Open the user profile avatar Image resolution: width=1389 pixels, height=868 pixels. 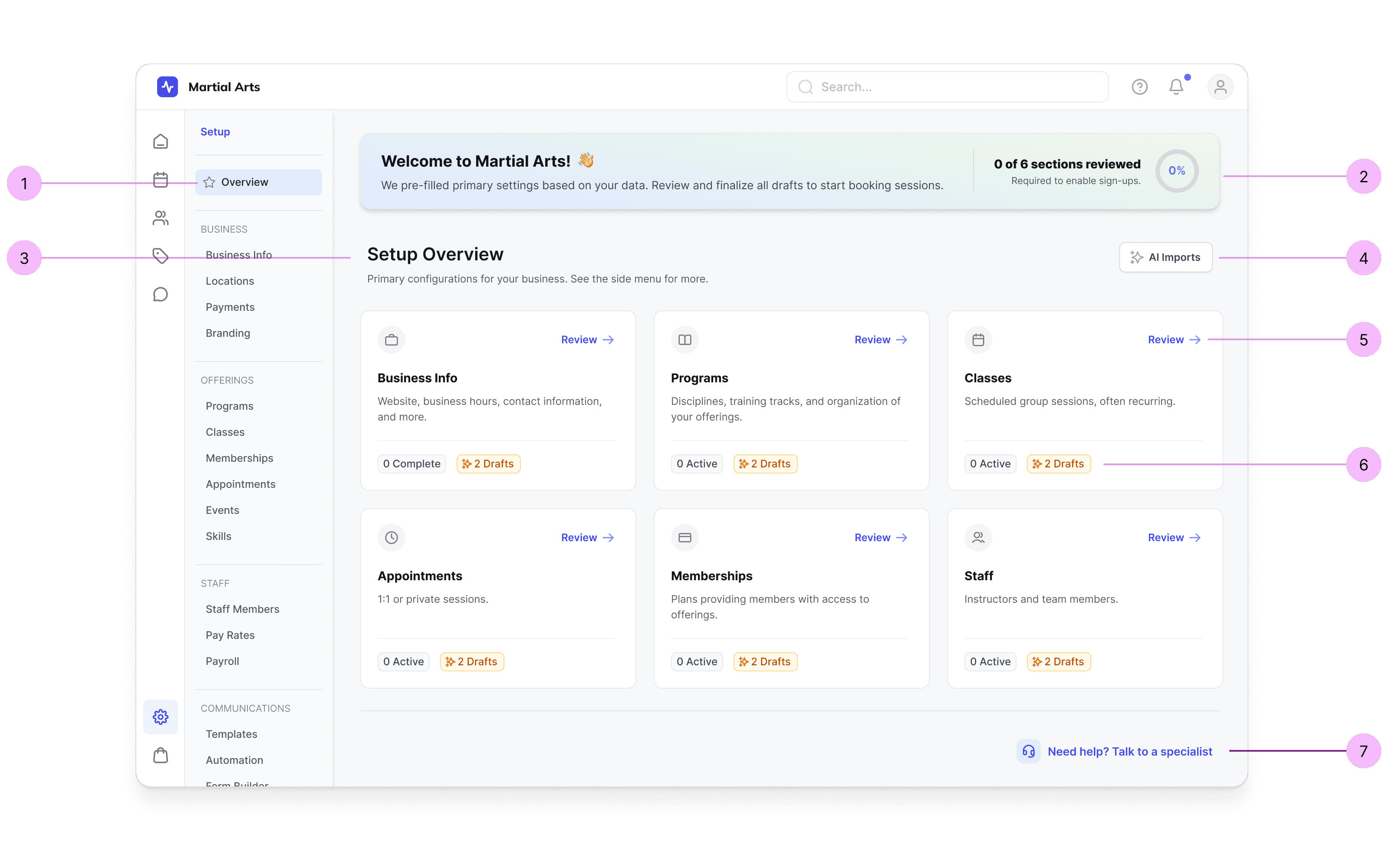(x=1220, y=87)
